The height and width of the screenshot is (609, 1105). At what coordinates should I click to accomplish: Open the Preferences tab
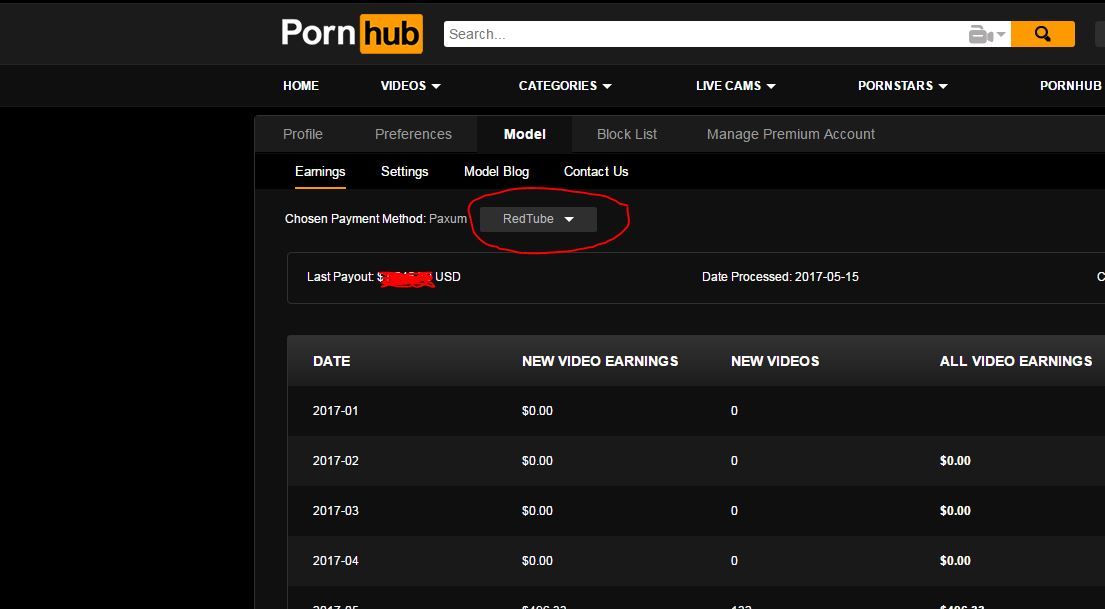tap(413, 134)
